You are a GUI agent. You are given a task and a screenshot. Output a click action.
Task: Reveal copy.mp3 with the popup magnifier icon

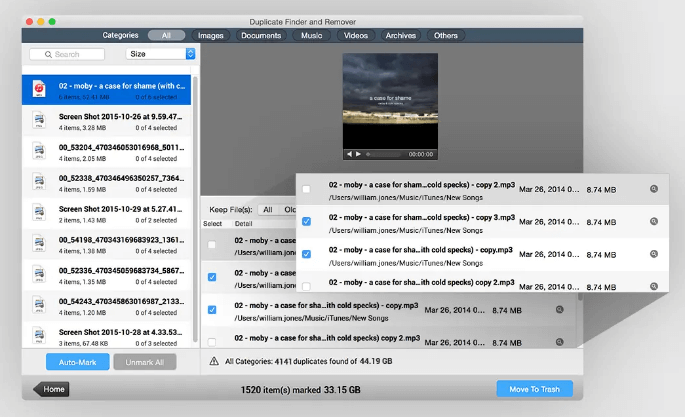654,254
